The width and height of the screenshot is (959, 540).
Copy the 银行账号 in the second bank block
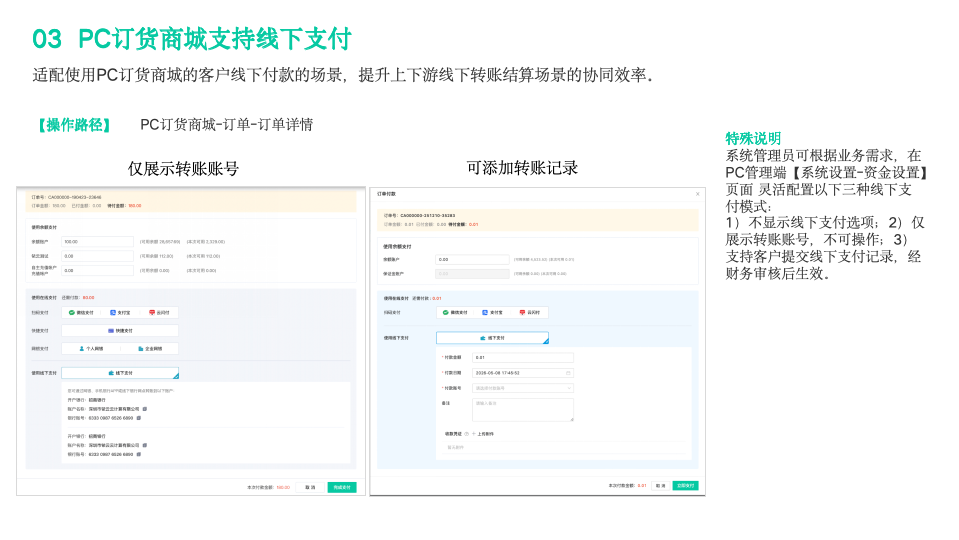[139, 454]
